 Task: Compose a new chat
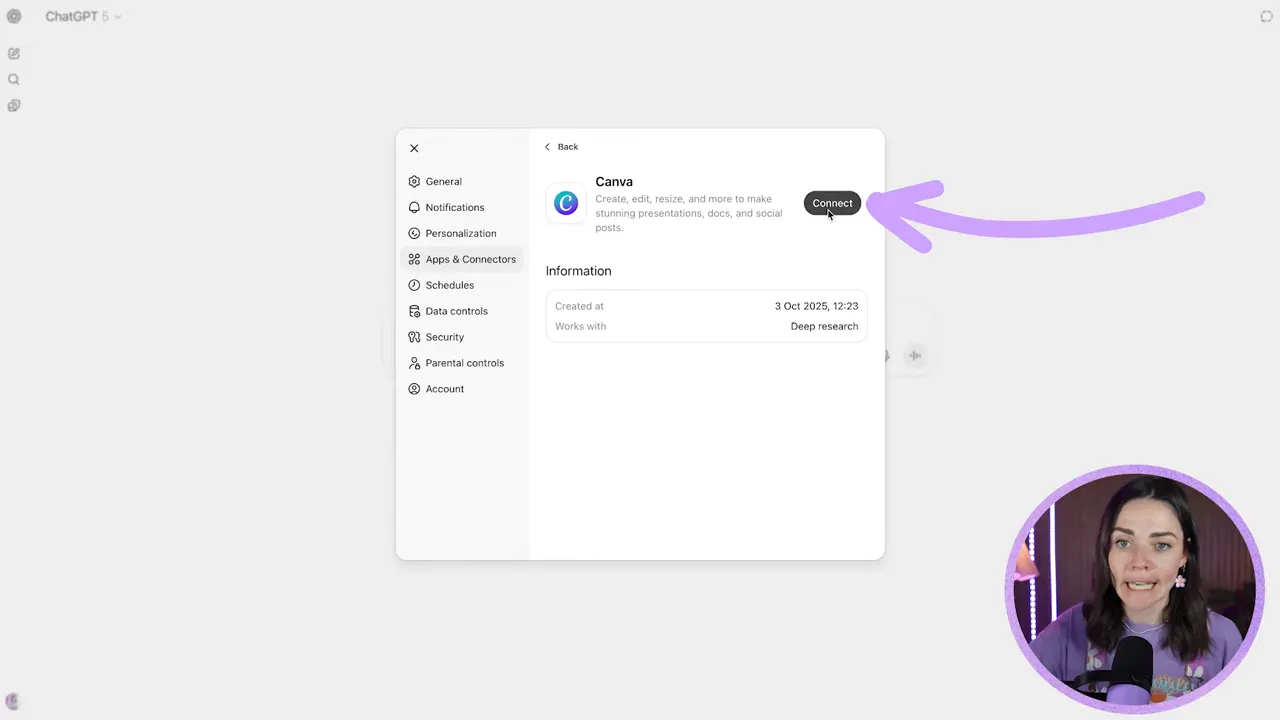coord(13,53)
